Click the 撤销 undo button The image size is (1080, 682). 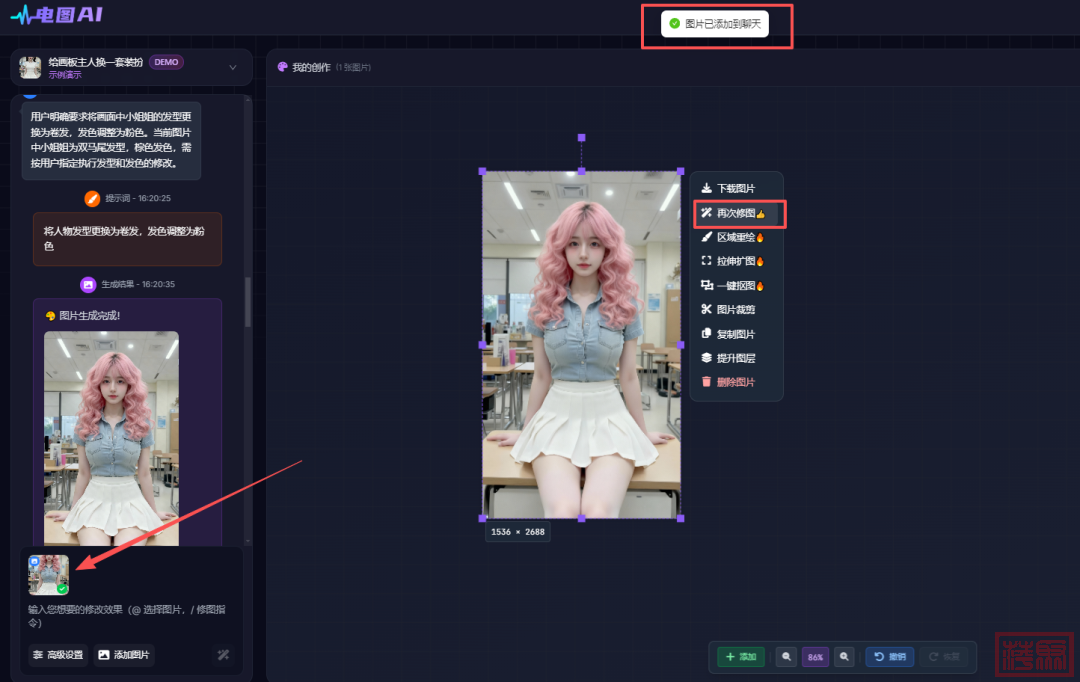click(889, 657)
